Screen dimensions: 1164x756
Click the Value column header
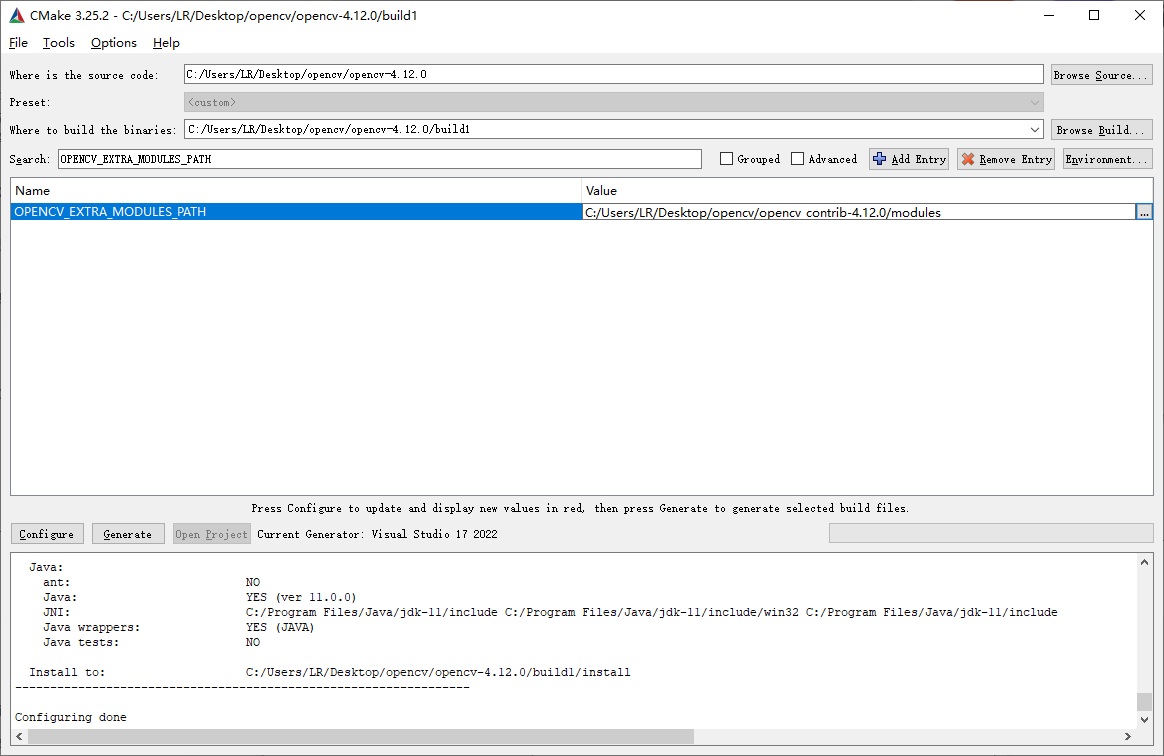pos(867,191)
